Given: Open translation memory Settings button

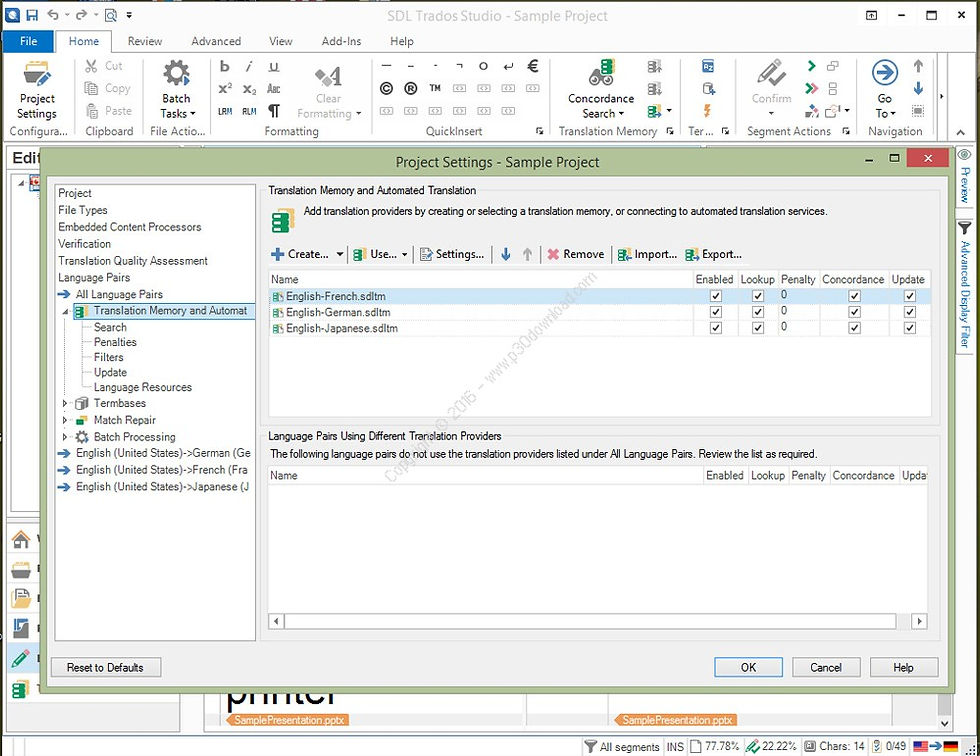Looking at the screenshot, I should (x=452, y=254).
